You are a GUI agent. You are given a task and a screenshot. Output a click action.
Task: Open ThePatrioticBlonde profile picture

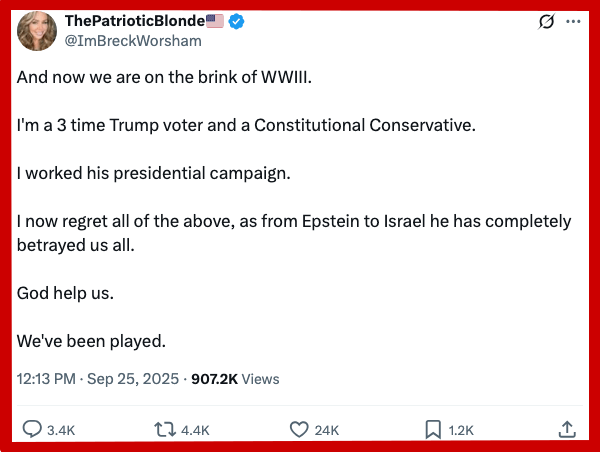[36, 30]
